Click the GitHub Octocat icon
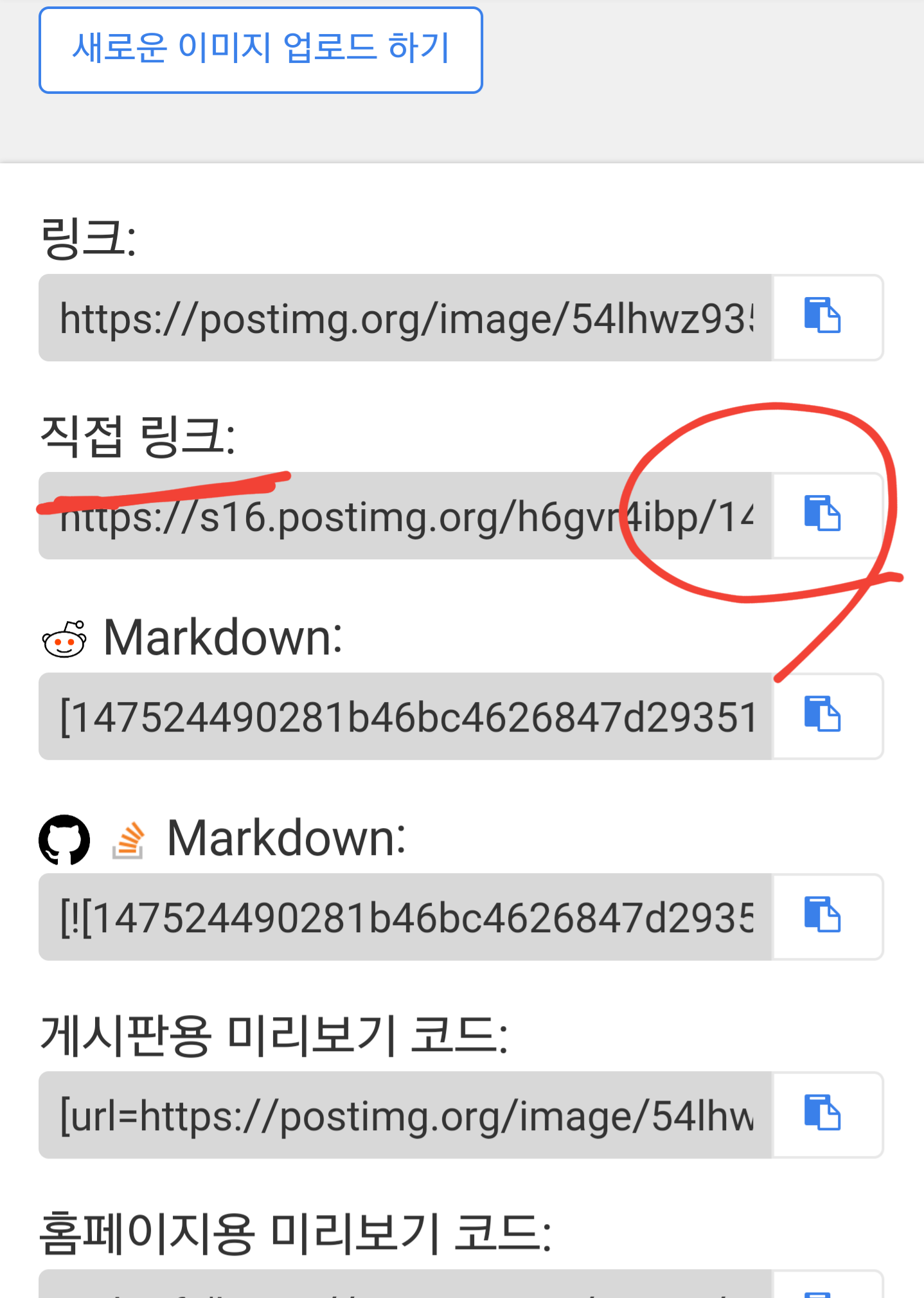This screenshot has width=924, height=1298. tap(64, 840)
